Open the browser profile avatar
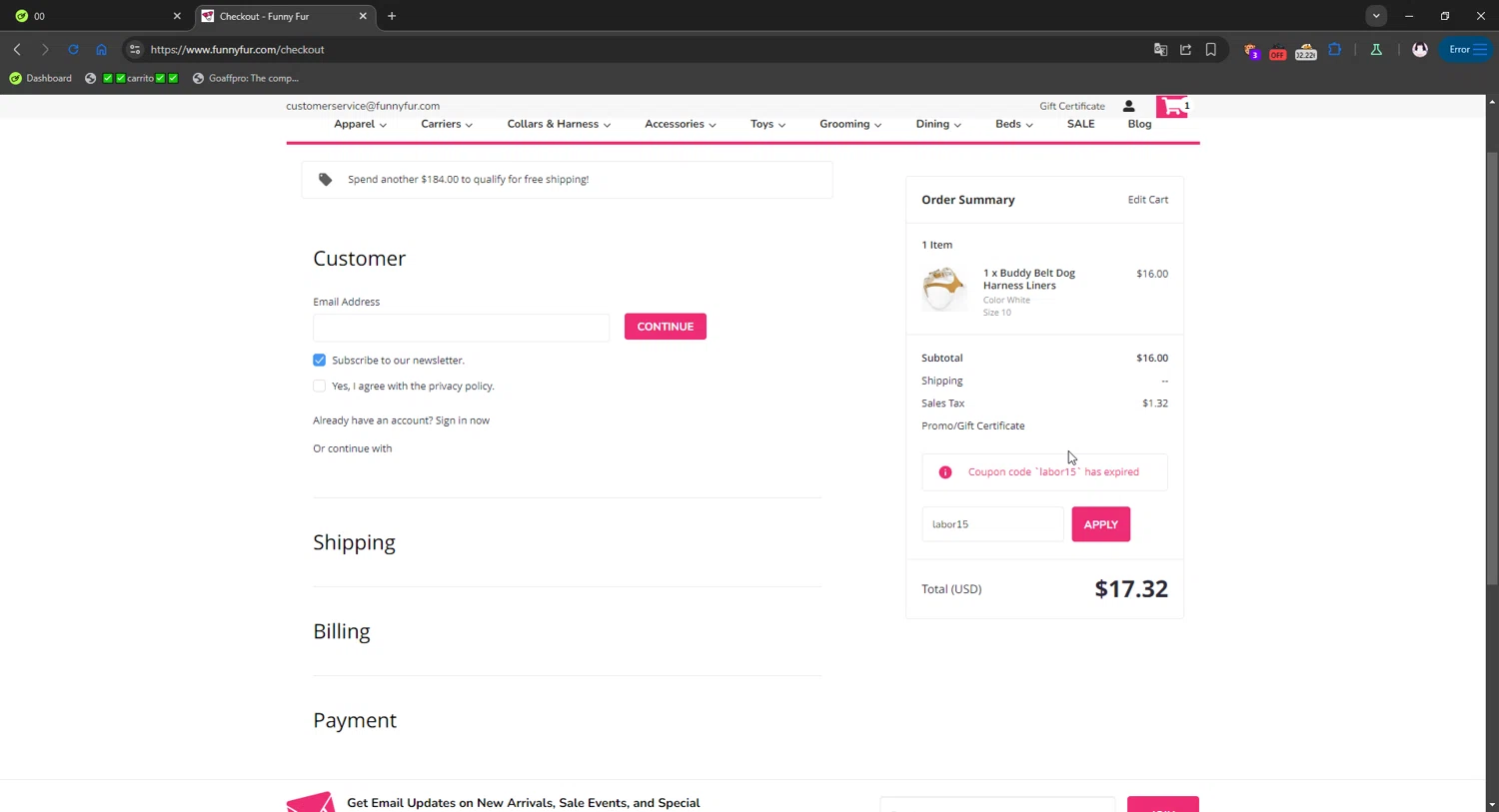 [x=1419, y=49]
